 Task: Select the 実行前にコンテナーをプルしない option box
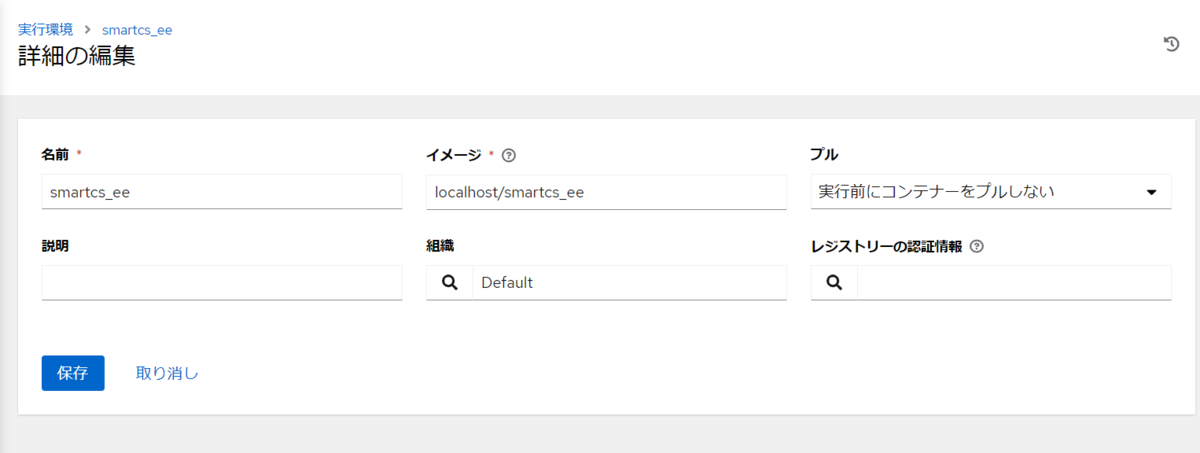[x=991, y=192]
